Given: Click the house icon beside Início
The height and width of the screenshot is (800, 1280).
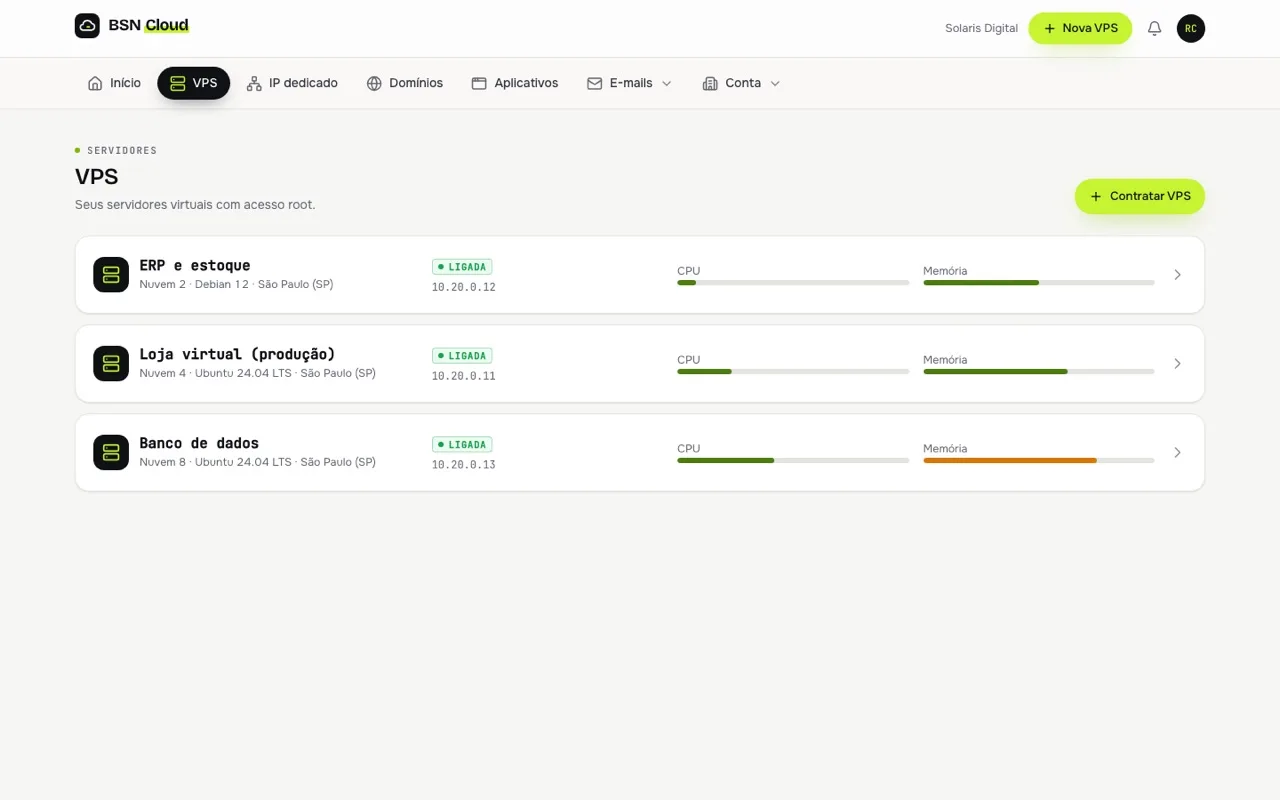Looking at the screenshot, I should [95, 83].
